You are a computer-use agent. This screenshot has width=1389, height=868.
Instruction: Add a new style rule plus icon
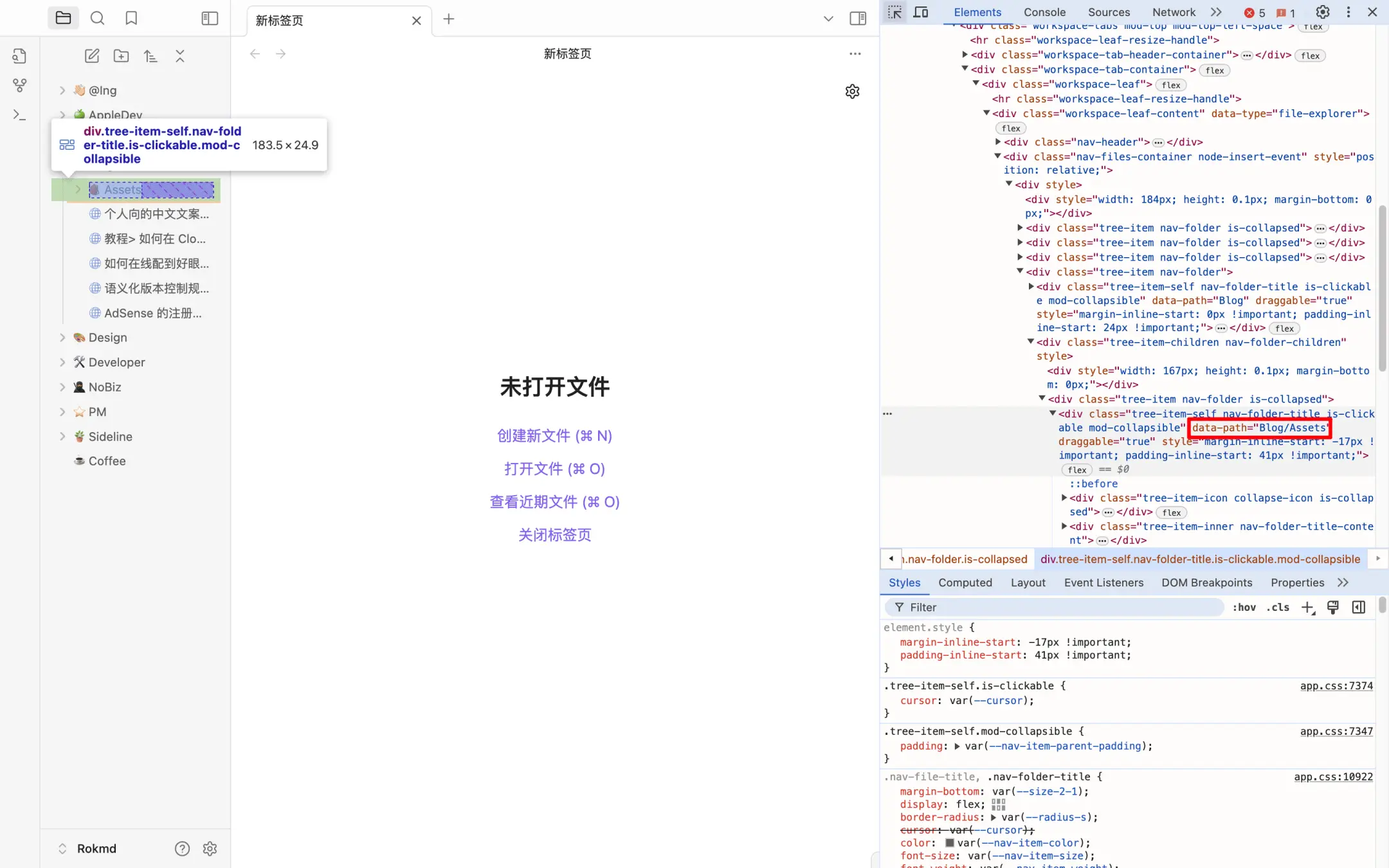click(x=1308, y=608)
